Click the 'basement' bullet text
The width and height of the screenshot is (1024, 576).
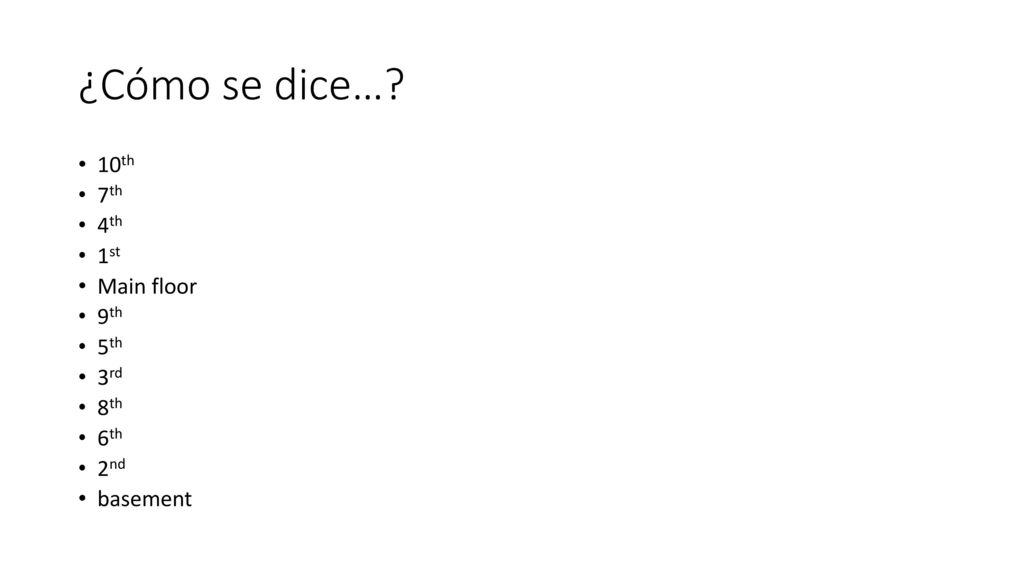click(144, 499)
